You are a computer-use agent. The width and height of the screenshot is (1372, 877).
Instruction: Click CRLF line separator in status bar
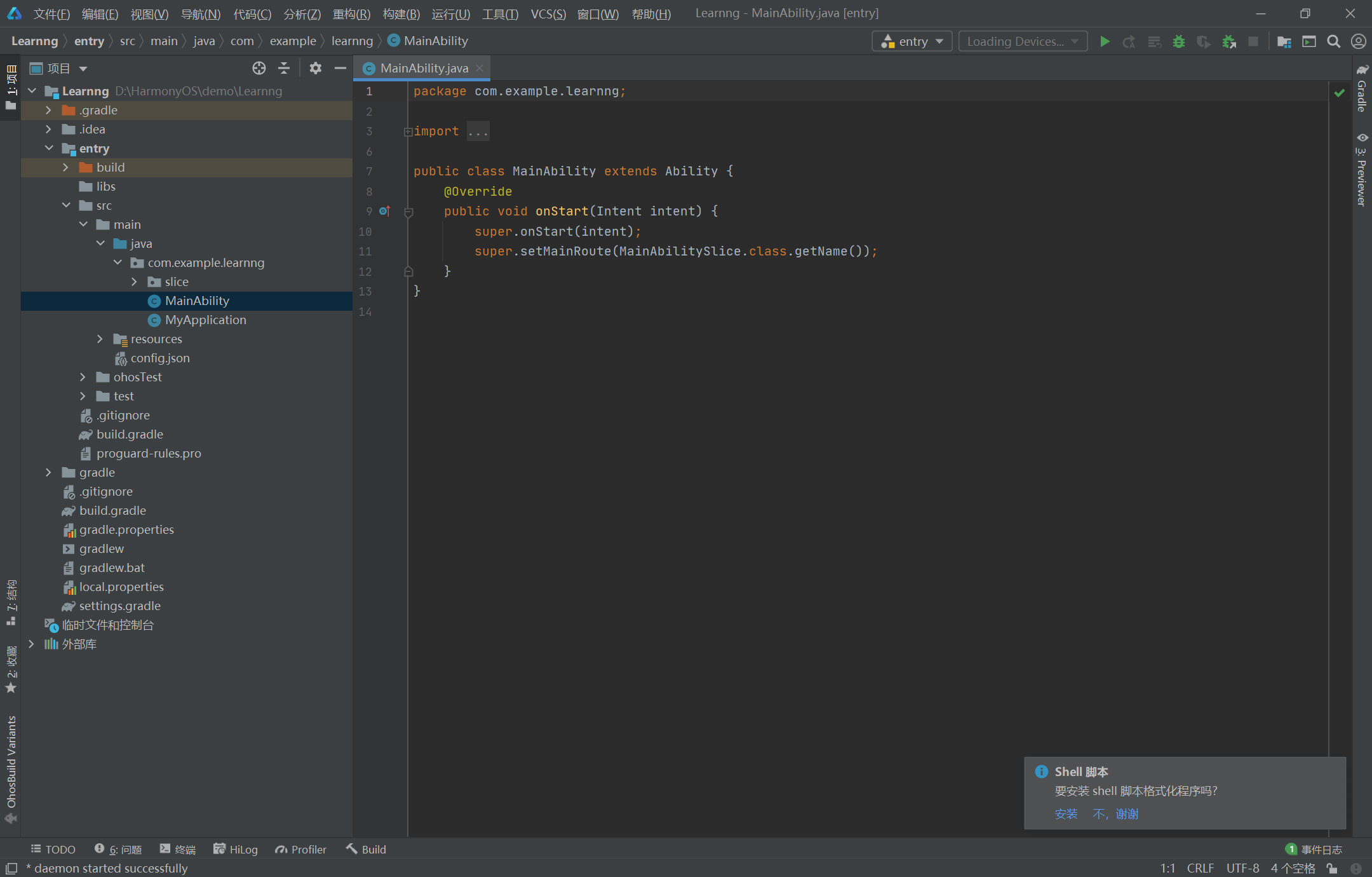[1200, 868]
